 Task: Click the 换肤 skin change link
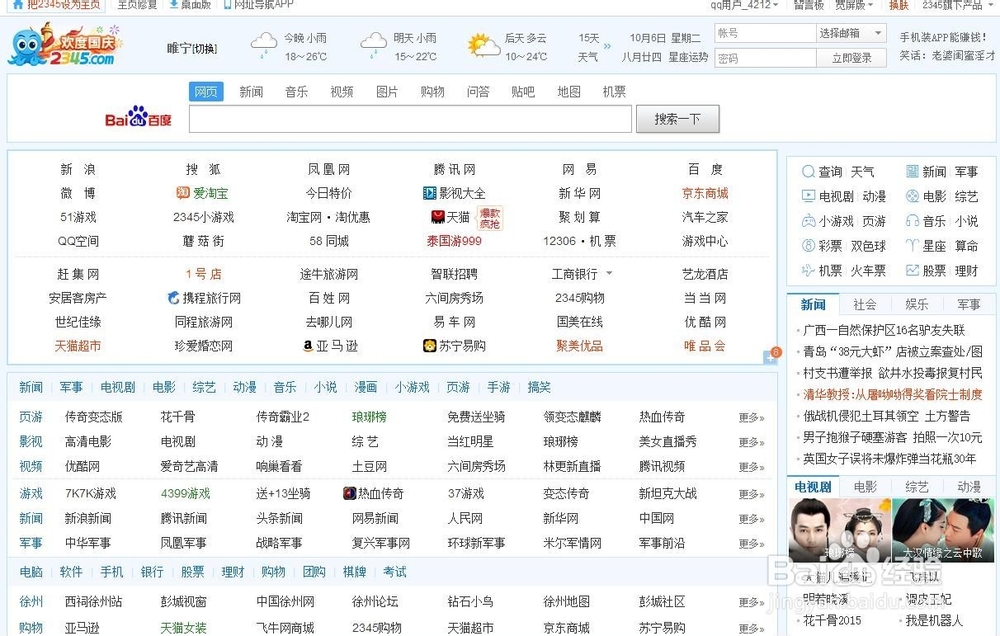tap(899, 4)
